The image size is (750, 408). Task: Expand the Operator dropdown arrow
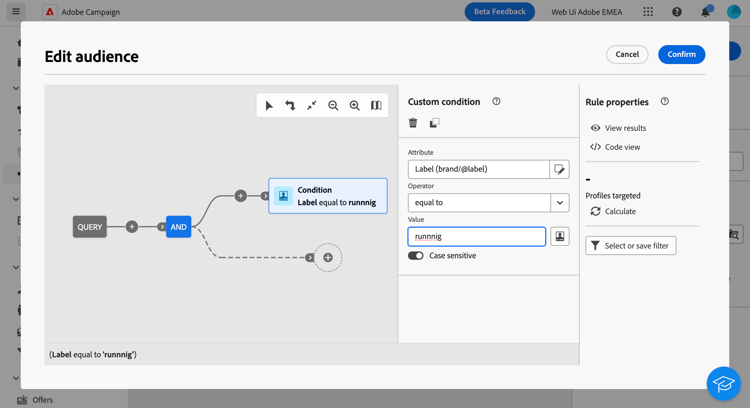click(x=560, y=202)
